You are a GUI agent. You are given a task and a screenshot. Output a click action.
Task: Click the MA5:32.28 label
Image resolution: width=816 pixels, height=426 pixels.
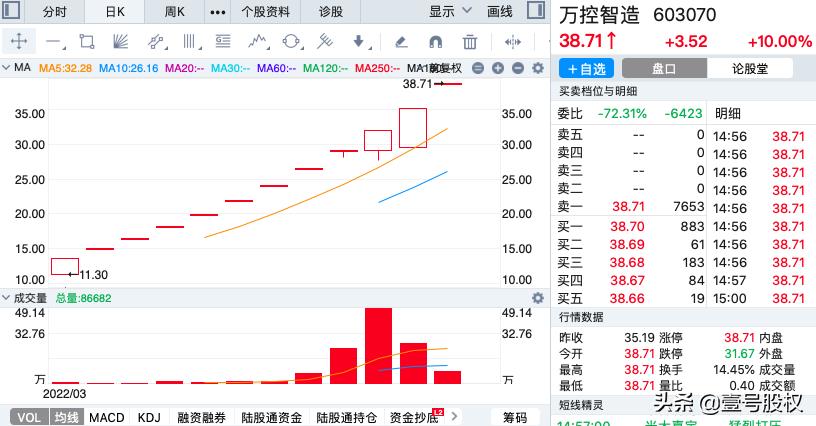pyautogui.click(x=66, y=68)
